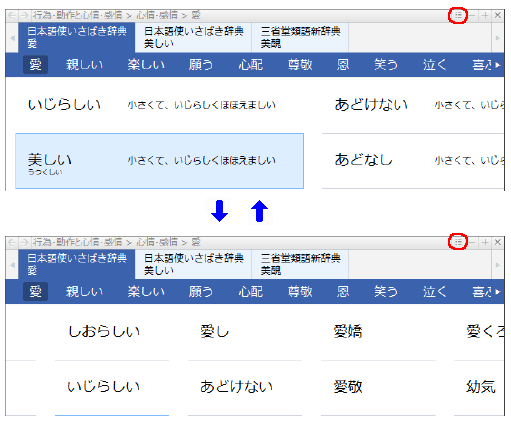Select tab 日本語使いさばき辞典 愛 in the word-grid window
The height and width of the screenshot is (422, 511).
point(77,264)
